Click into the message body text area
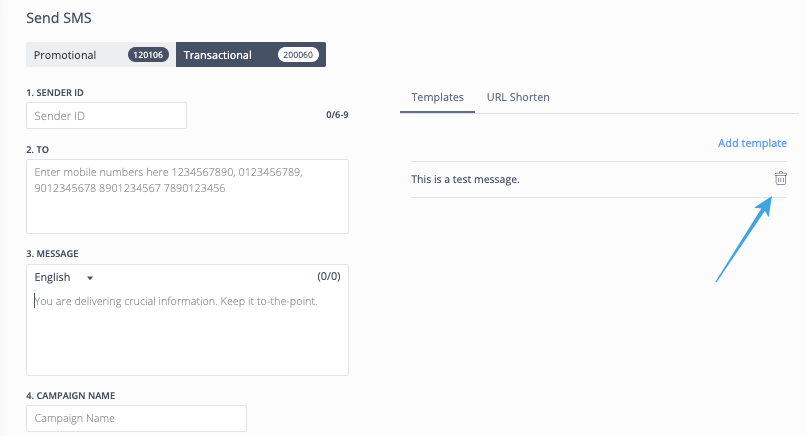The height and width of the screenshot is (436, 807). click(187, 329)
